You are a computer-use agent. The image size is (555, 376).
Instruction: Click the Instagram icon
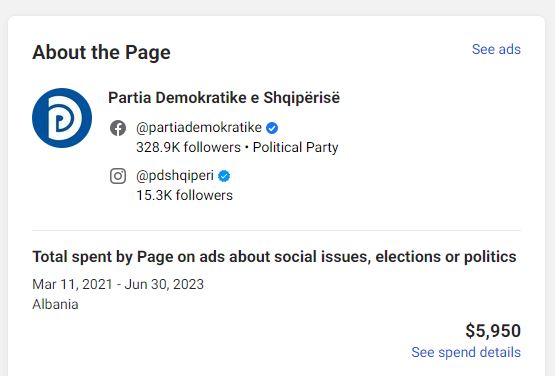point(118,176)
